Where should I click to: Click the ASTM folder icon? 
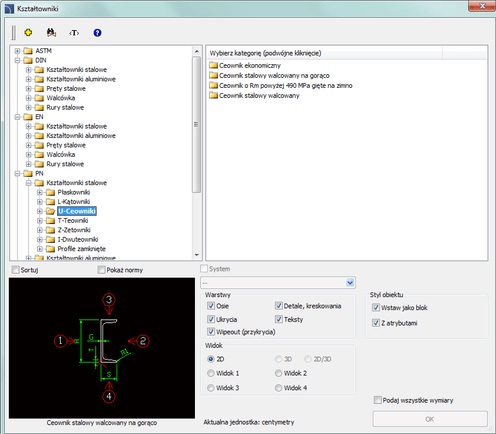(28, 51)
